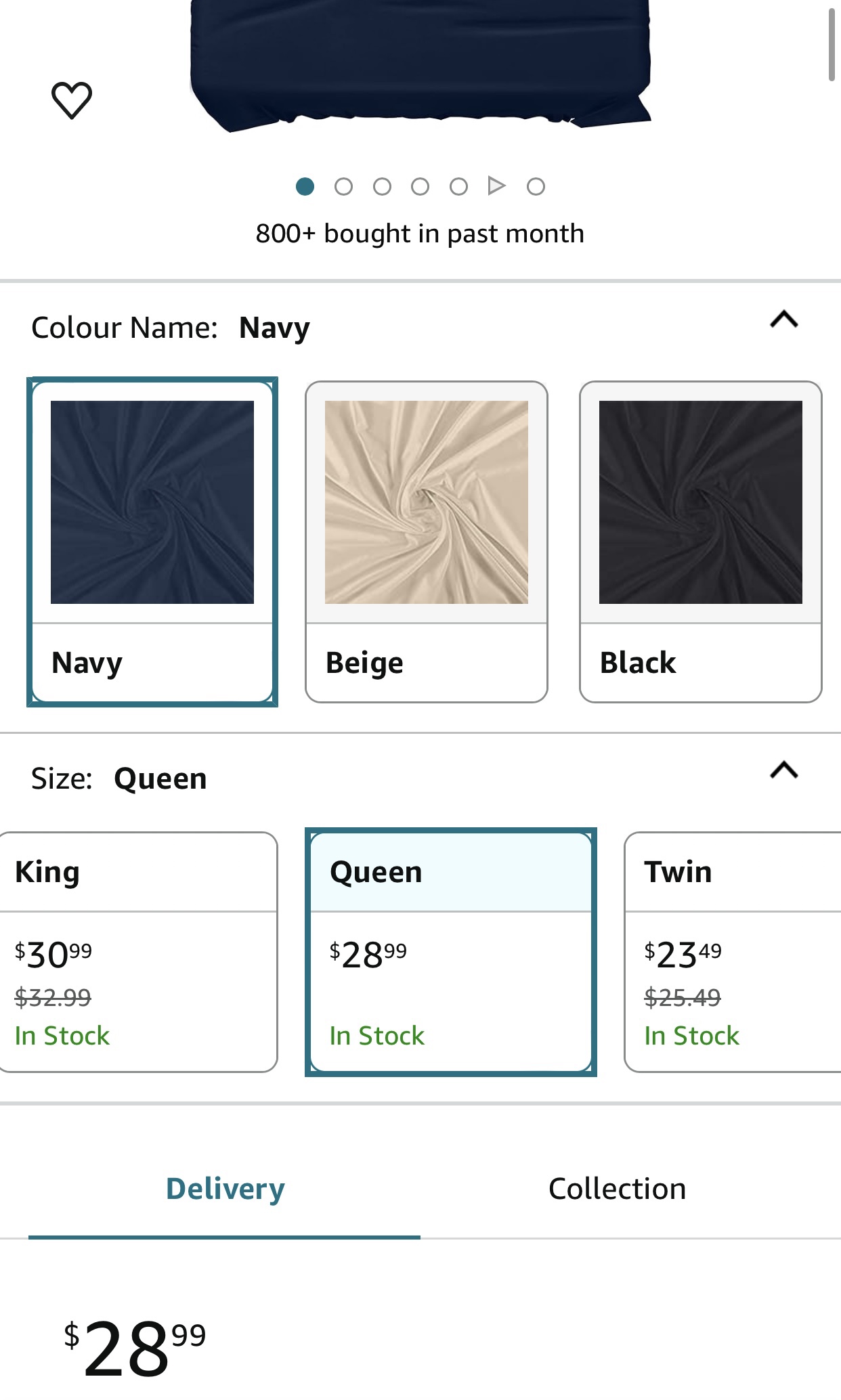
Task: Add item to wishlist via heart icon
Action: point(72,100)
